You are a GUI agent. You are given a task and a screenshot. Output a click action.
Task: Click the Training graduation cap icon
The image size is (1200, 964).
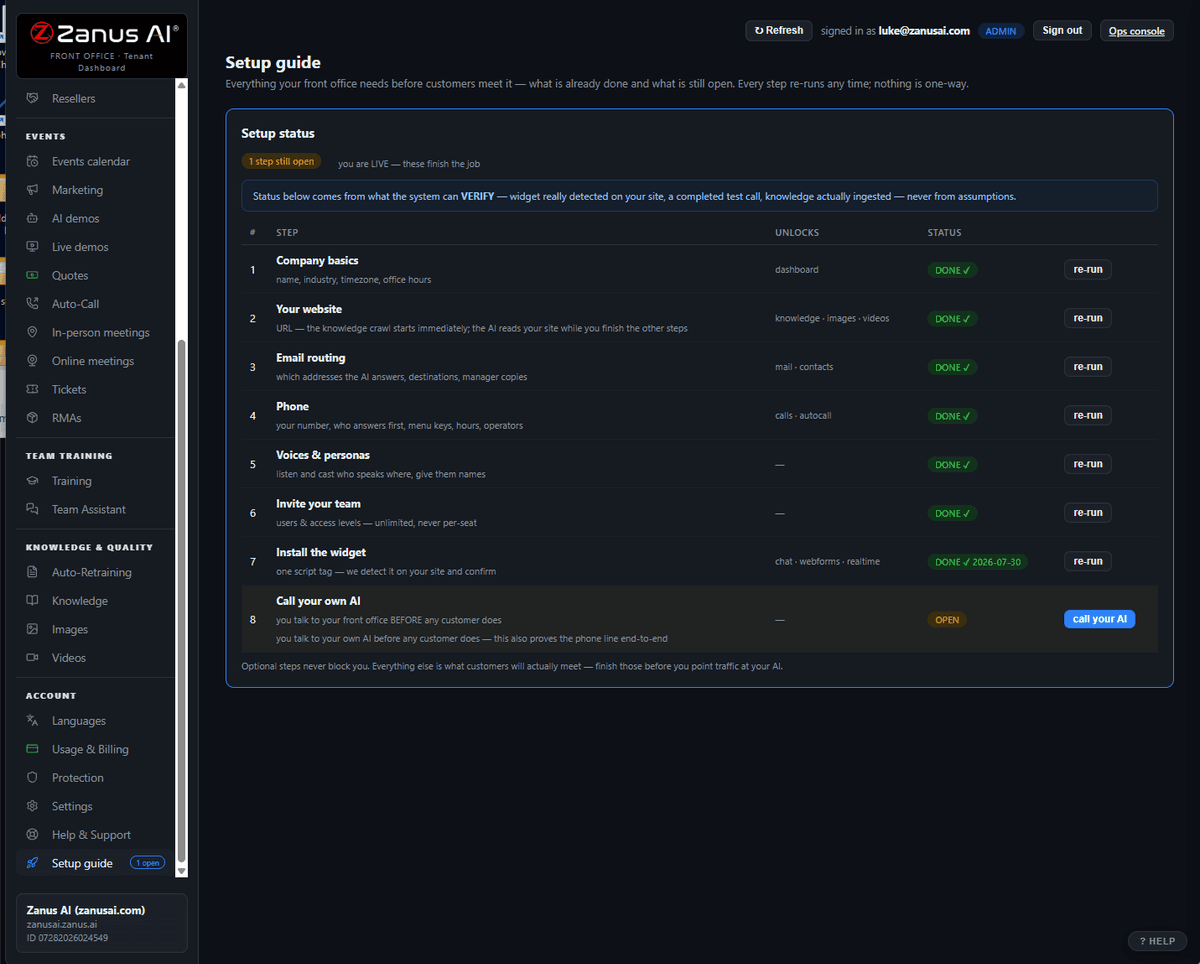click(x=33, y=481)
